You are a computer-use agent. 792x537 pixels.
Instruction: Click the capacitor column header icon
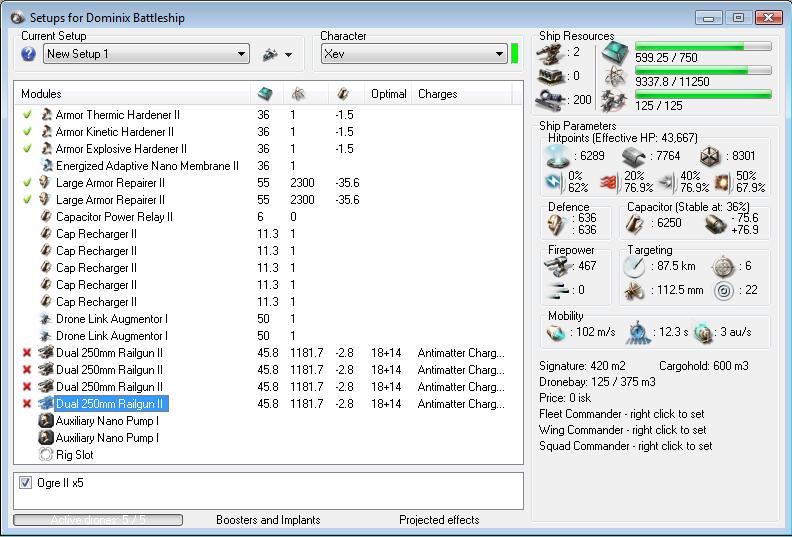tap(343, 93)
